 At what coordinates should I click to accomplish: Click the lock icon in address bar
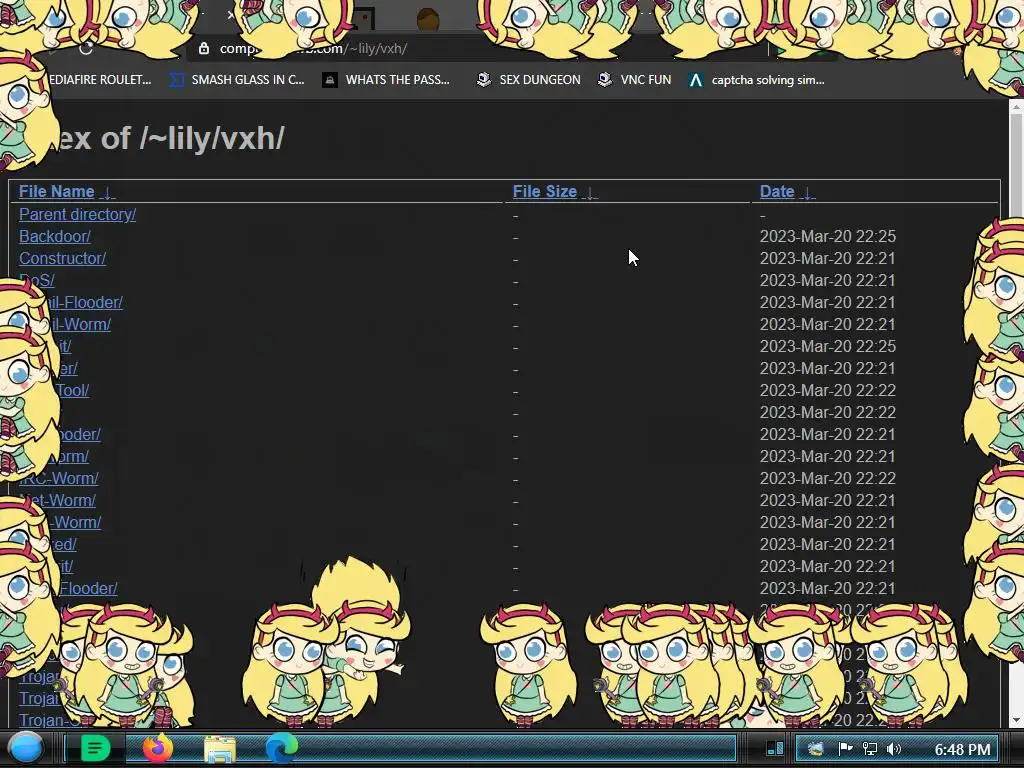click(204, 48)
